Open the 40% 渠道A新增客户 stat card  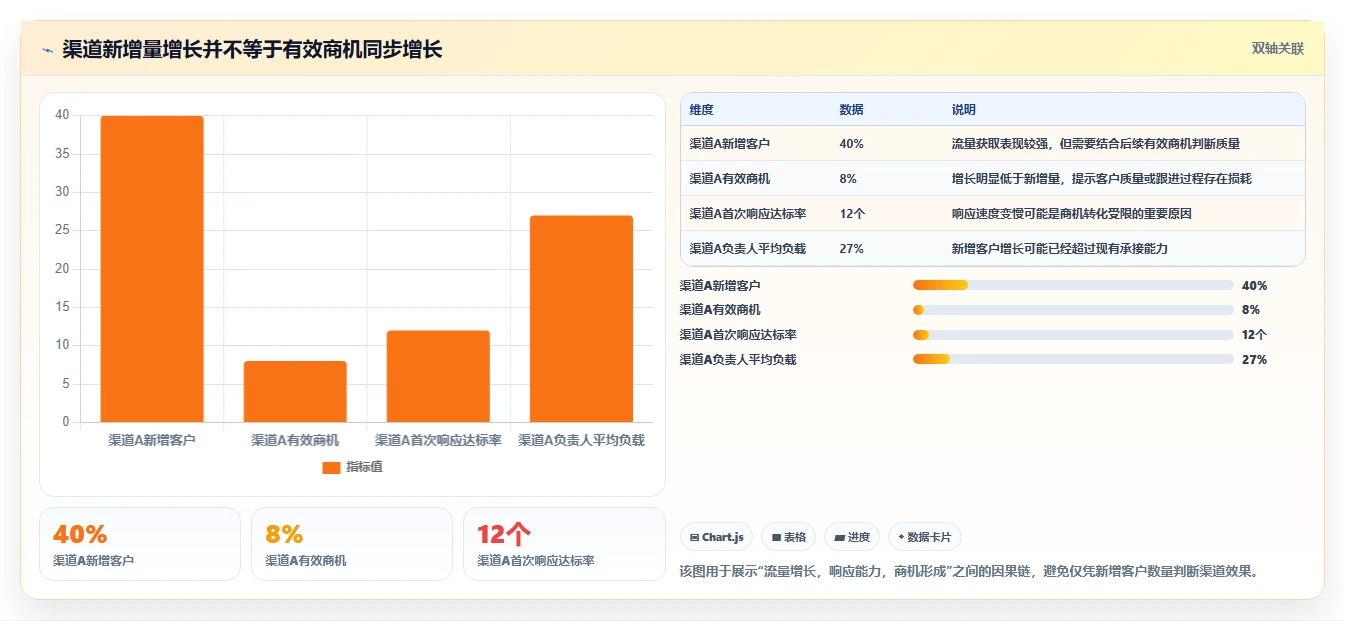pos(140,544)
